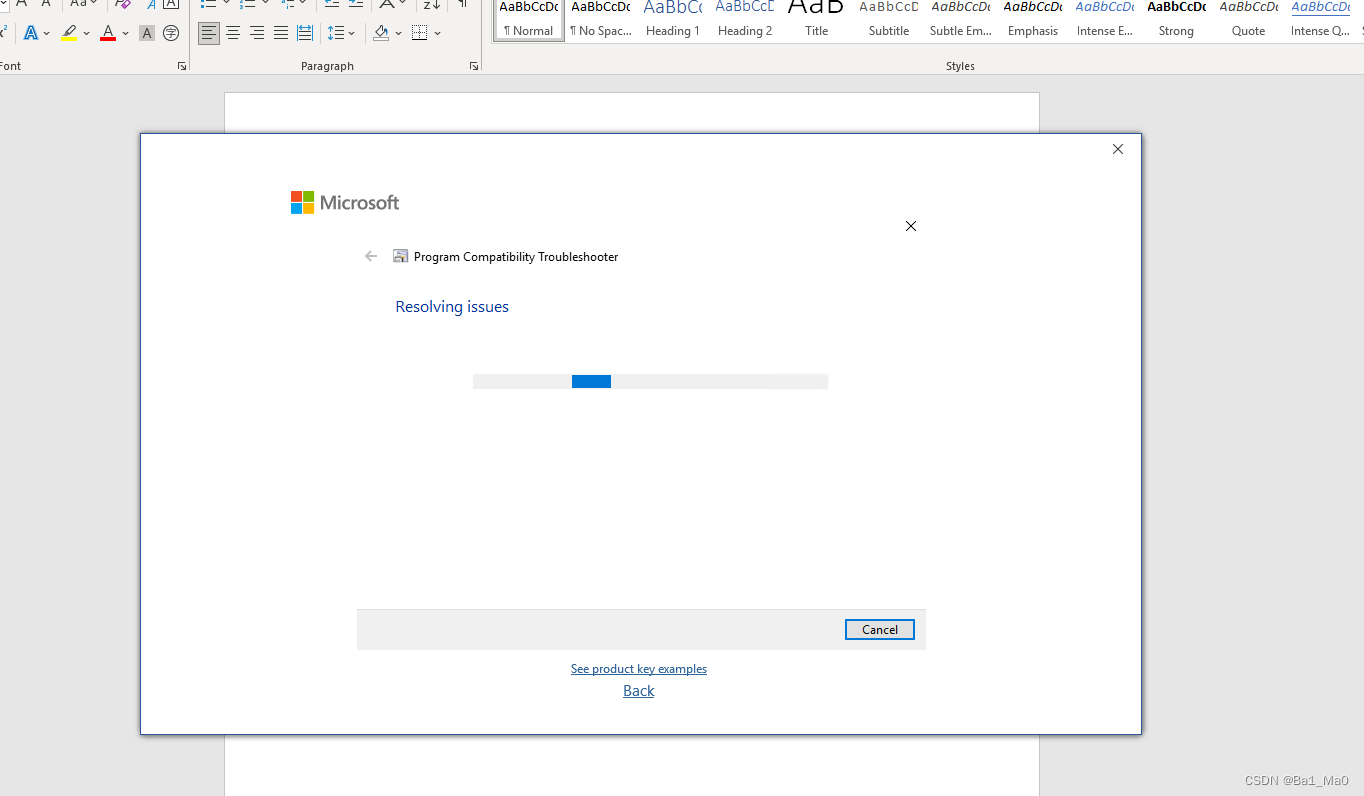This screenshot has height=796, width=1364.
Task: Open the Font dialog launcher
Action: click(181, 66)
